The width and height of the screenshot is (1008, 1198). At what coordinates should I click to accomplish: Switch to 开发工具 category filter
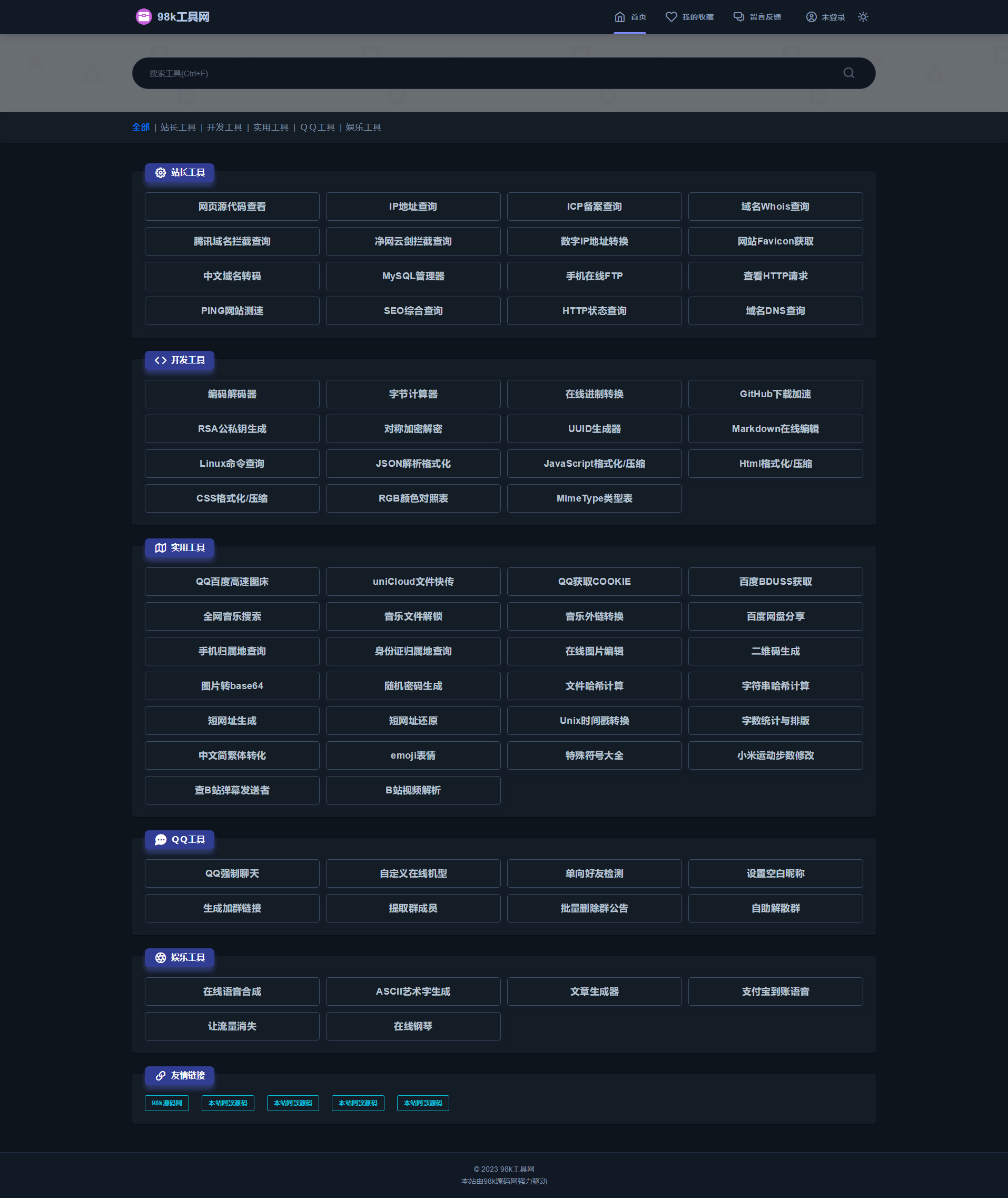[224, 127]
